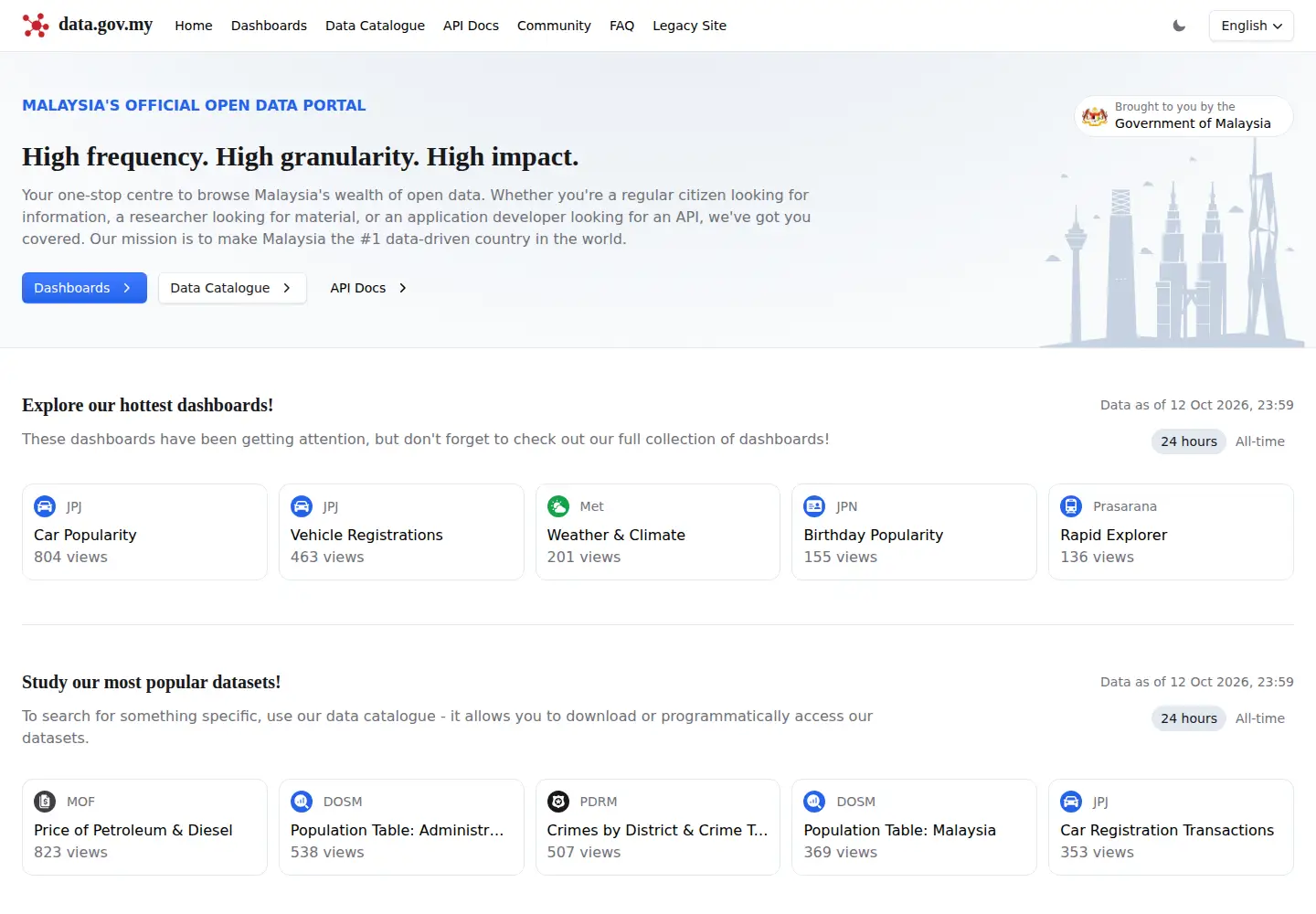
Task: Click the JPJ car icon on Car Popularity
Action: (45, 506)
